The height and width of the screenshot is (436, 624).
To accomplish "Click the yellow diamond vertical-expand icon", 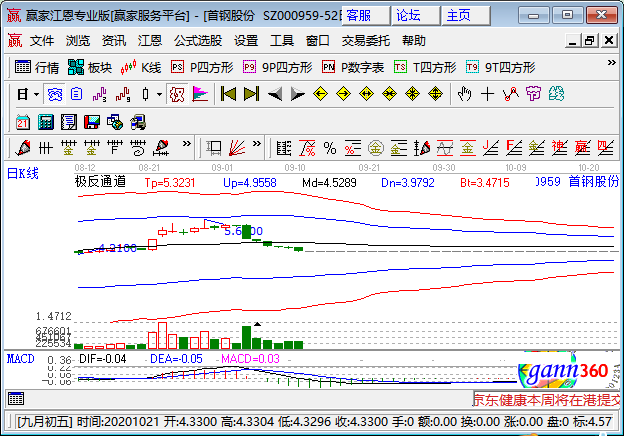I will coord(435,94).
